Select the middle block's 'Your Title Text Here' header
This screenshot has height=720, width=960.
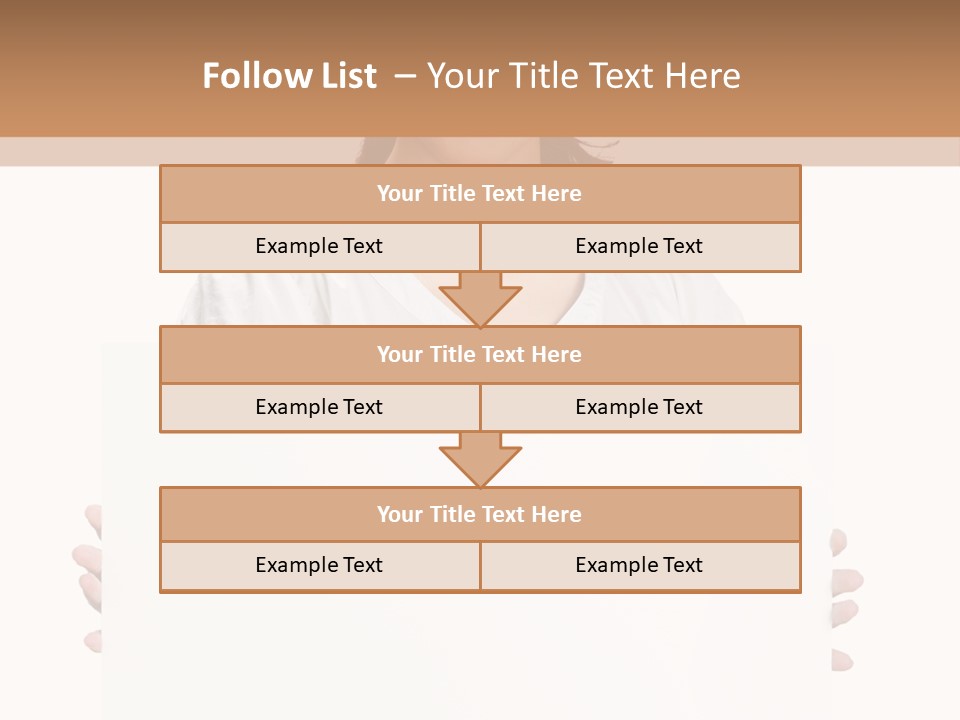479,354
